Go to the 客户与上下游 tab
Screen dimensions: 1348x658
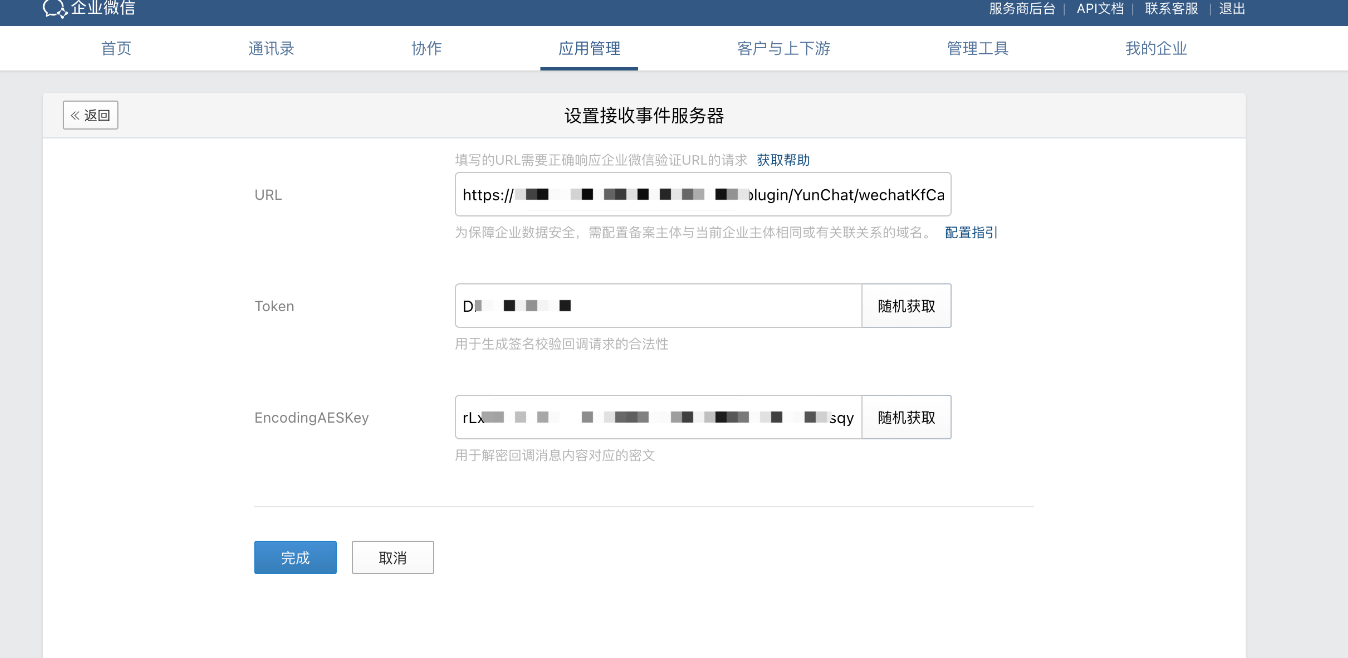point(783,49)
